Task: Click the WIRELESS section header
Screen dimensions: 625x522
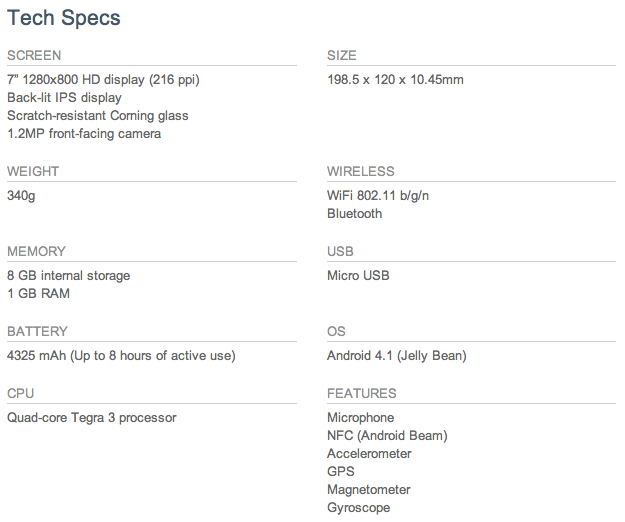Action: (x=361, y=172)
